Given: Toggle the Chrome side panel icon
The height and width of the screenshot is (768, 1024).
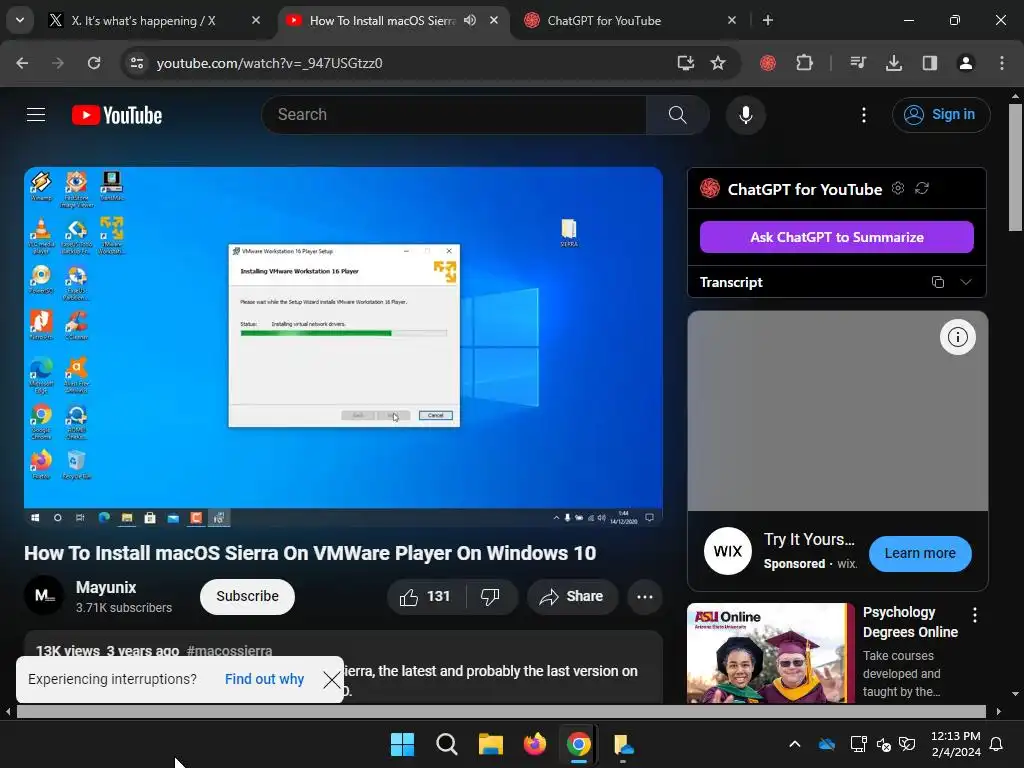Looking at the screenshot, I should click(x=929, y=63).
